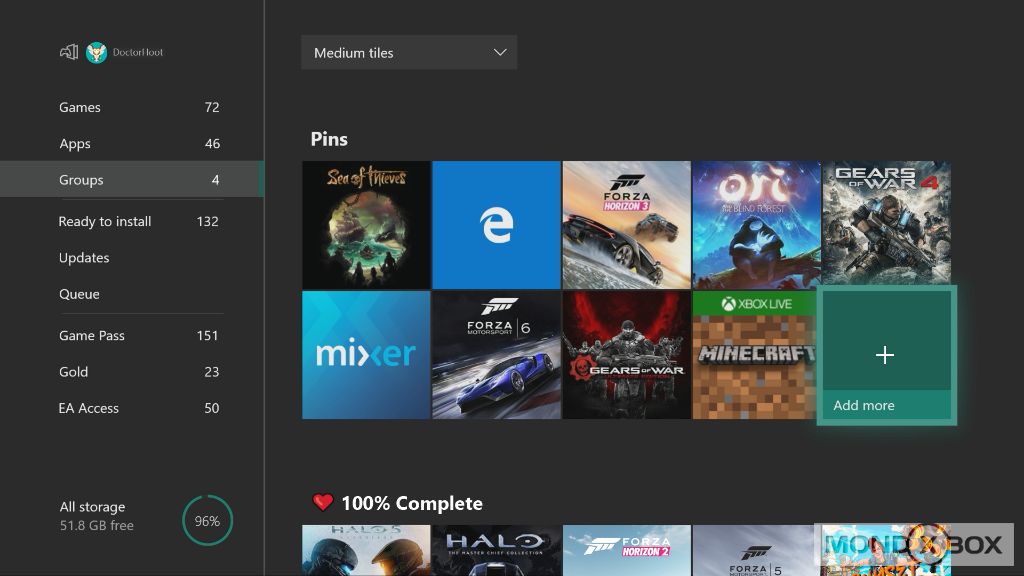Open the Forza Motorsport 6 tile
1024x576 pixels.
[x=496, y=355]
